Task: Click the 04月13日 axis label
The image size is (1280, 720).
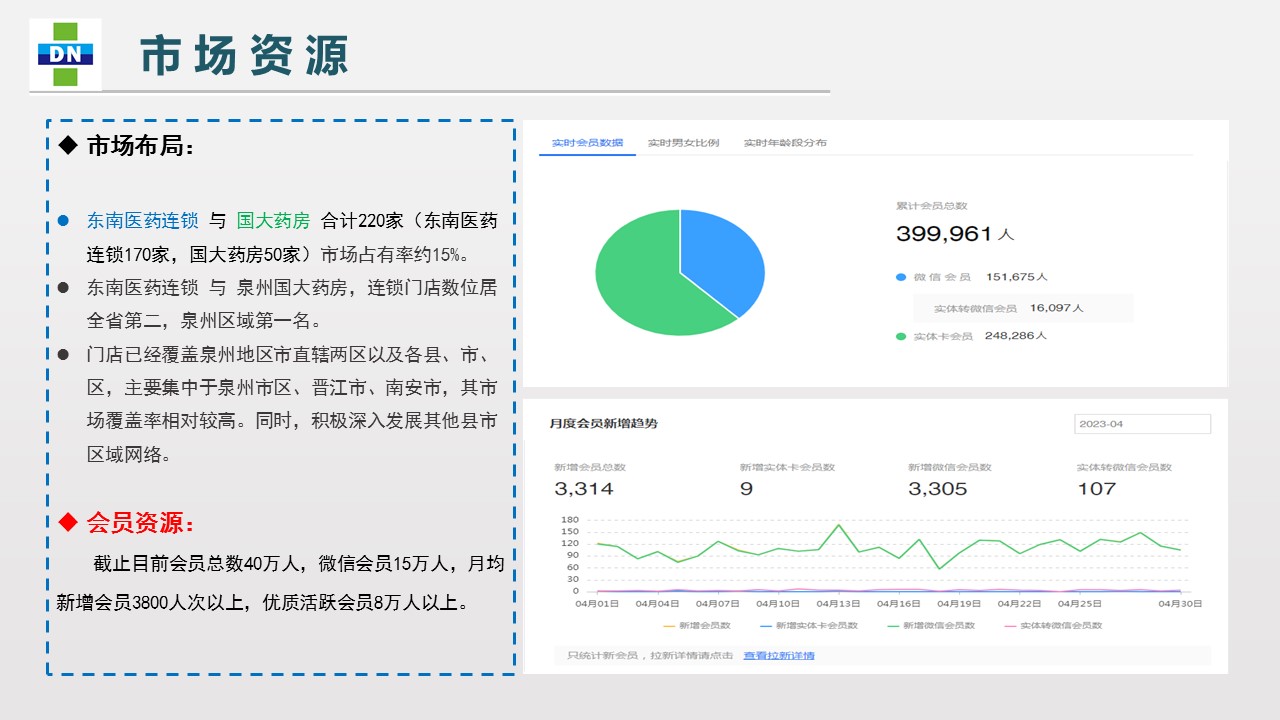Action: [838, 604]
